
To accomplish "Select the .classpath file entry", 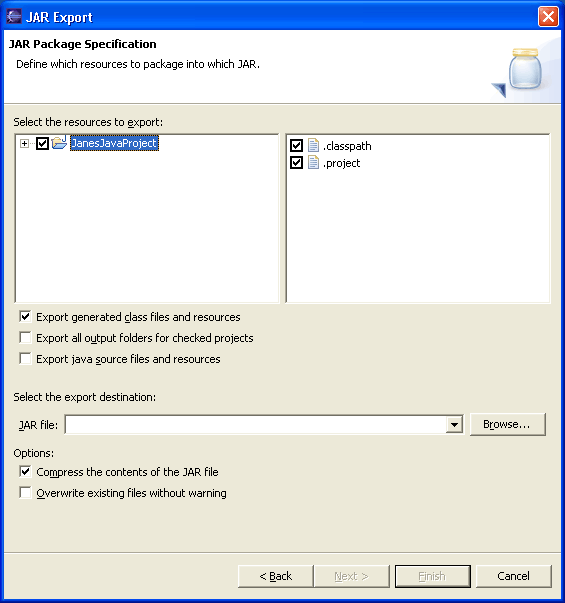I will tap(347, 146).
